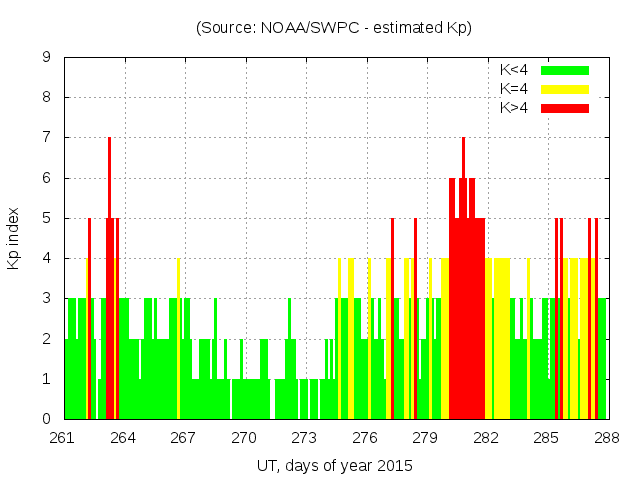Click the x-axis tick label 279
640x480 pixels.
425,438
